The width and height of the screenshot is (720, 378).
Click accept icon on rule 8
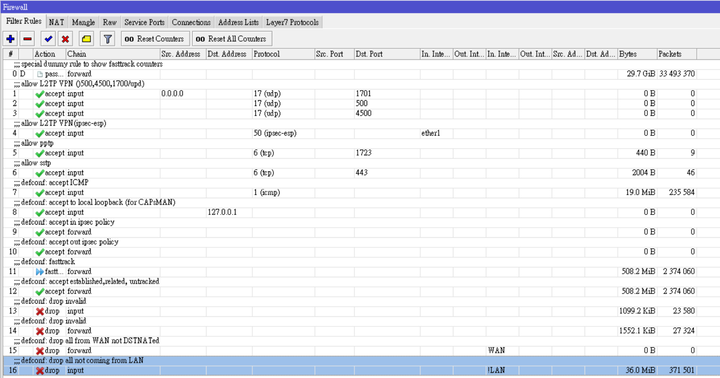tap(40, 212)
